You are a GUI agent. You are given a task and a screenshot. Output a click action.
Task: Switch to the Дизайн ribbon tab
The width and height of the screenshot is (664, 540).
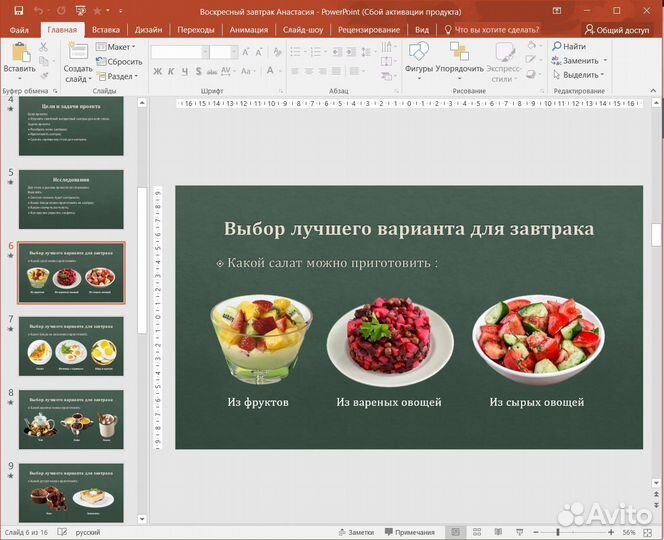[148, 30]
